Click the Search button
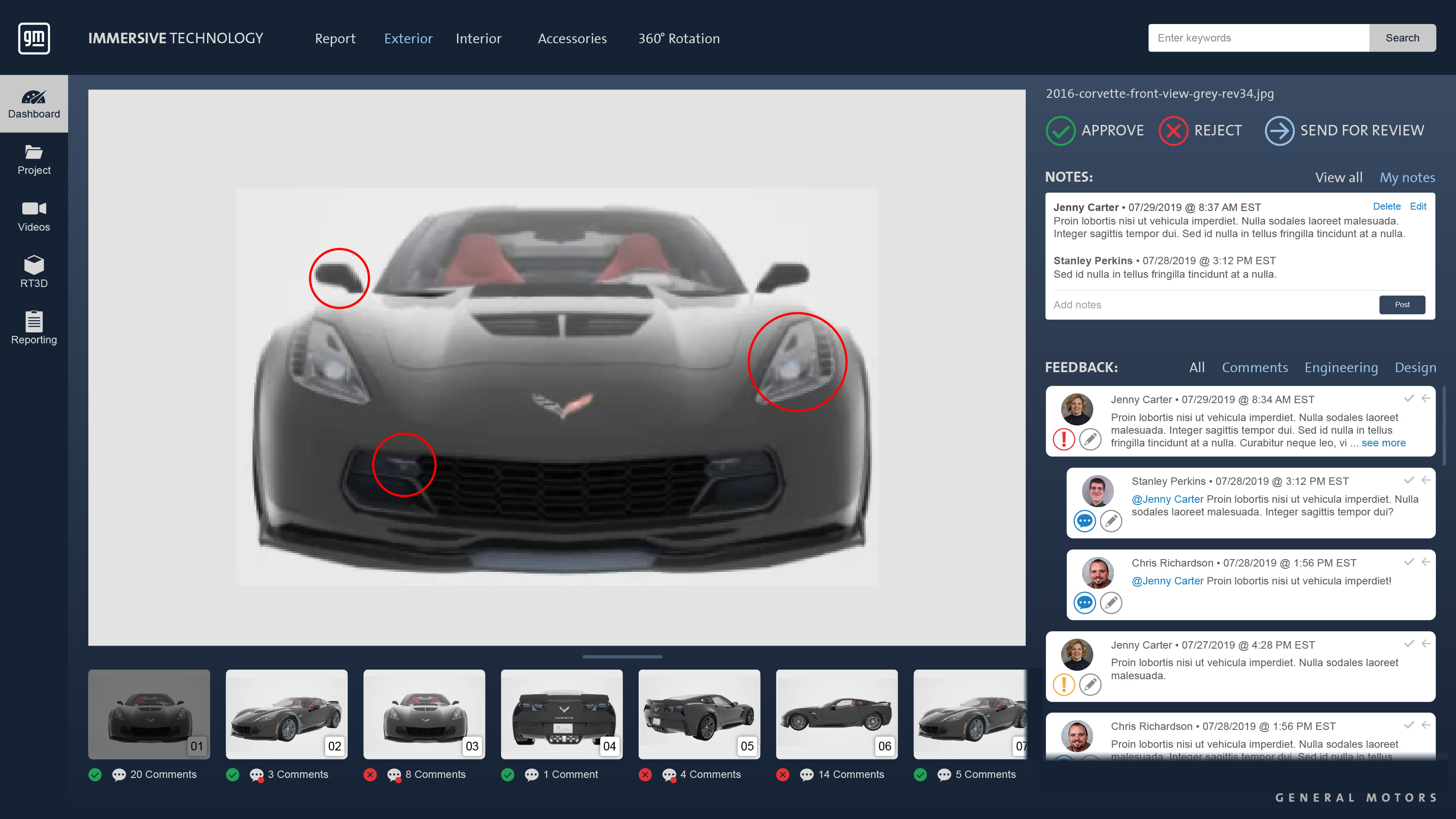 [x=1402, y=37]
